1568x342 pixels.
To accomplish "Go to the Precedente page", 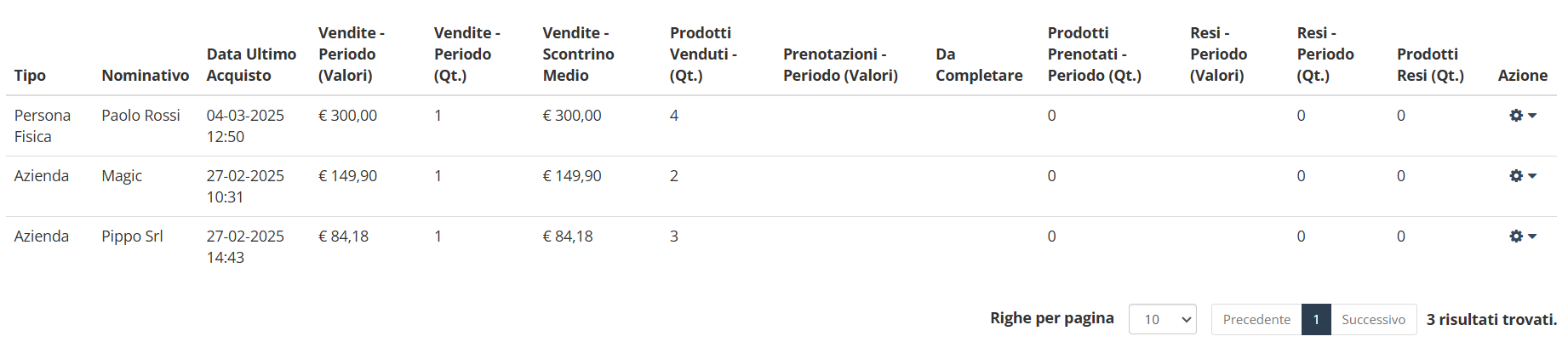I will (1256, 320).
